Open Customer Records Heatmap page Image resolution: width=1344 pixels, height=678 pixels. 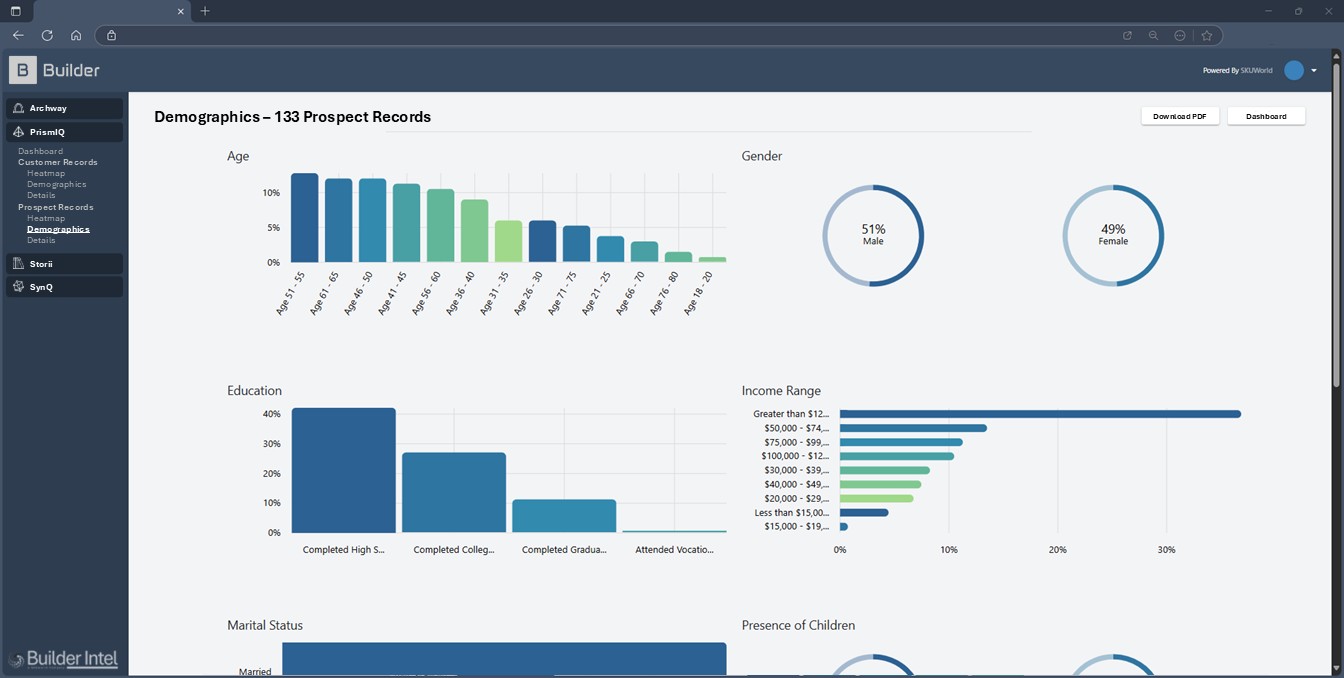point(46,173)
